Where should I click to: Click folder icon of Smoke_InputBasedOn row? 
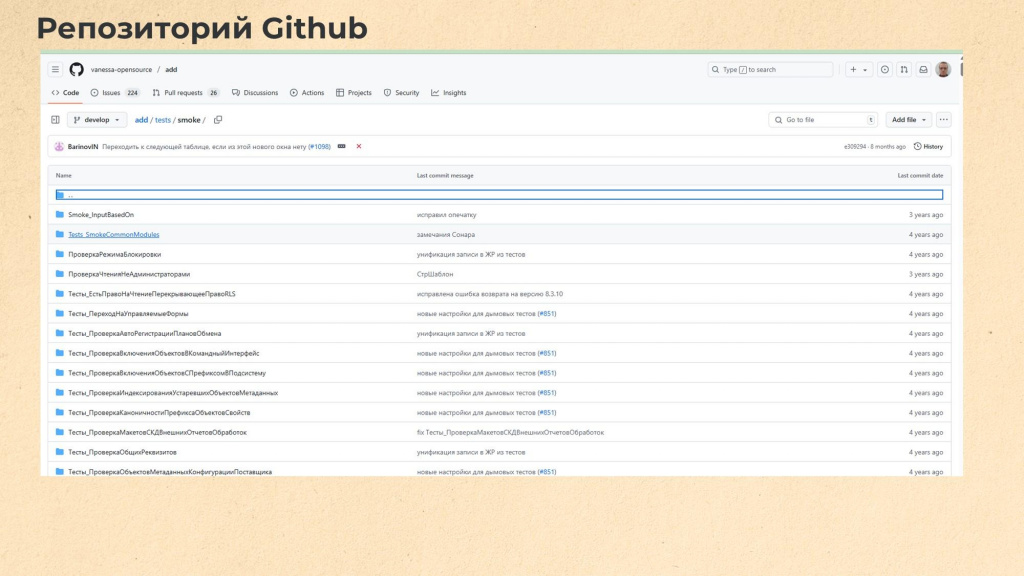tap(59, 214)
